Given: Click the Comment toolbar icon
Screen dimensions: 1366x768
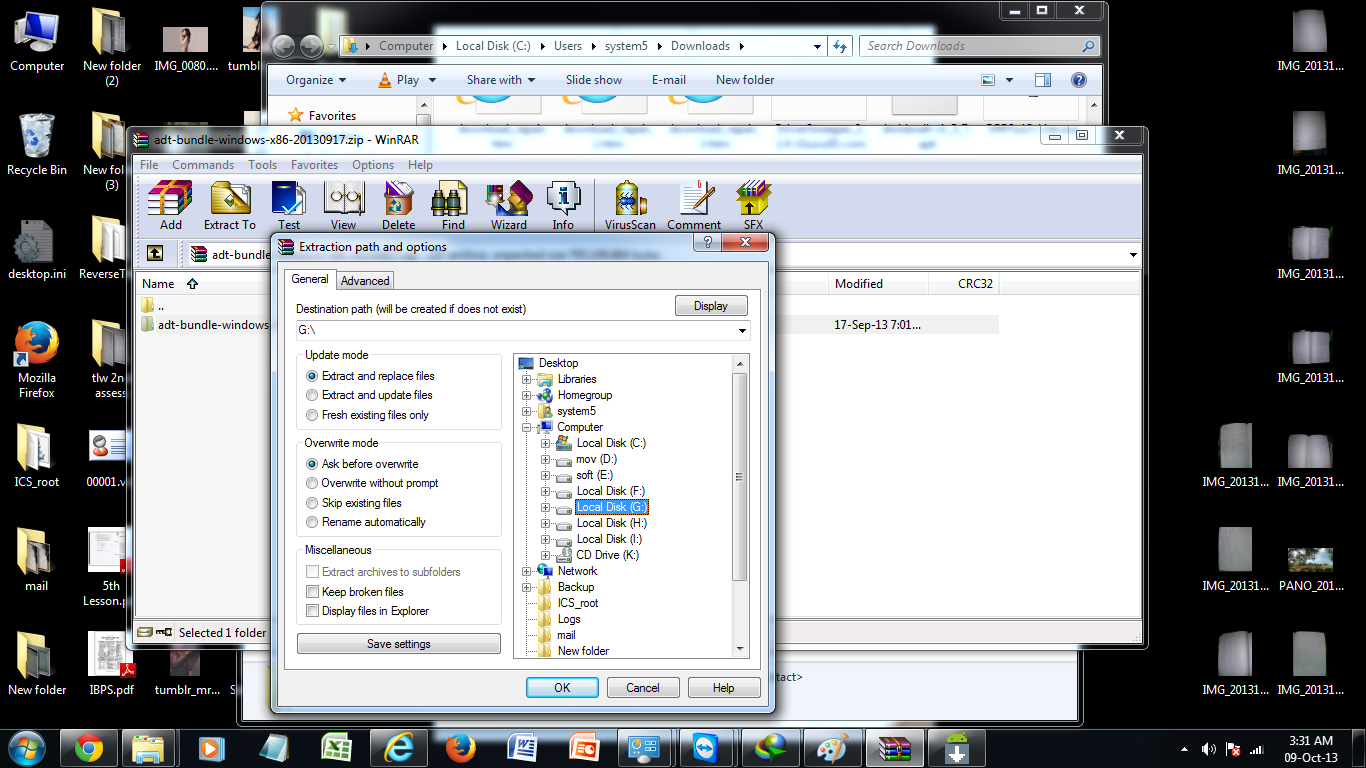Looking at the screenshot, I should click(x=694, y=205).
